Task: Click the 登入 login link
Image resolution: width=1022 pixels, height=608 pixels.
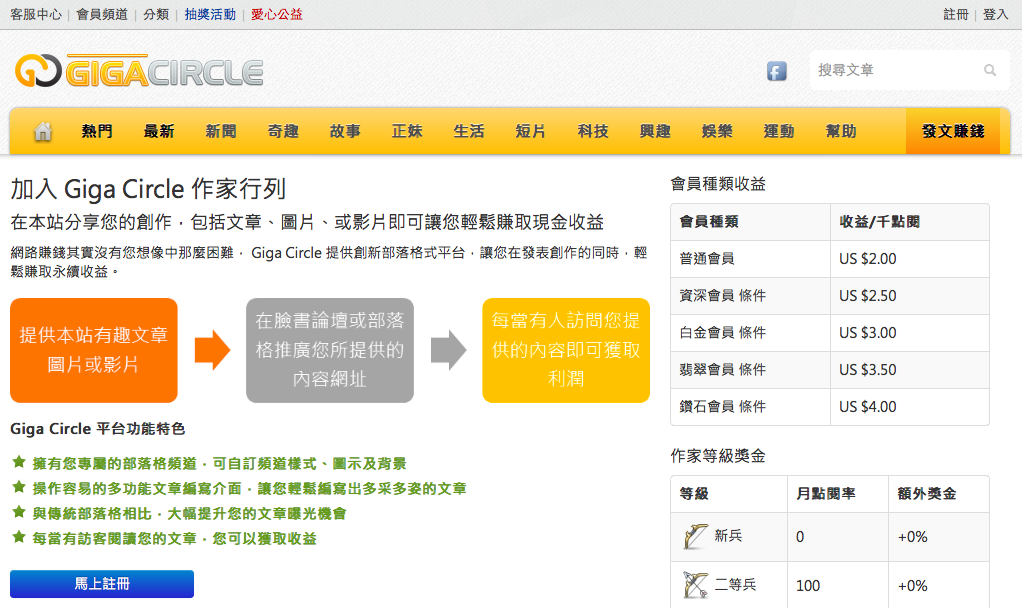Action: tap(996, 14)
